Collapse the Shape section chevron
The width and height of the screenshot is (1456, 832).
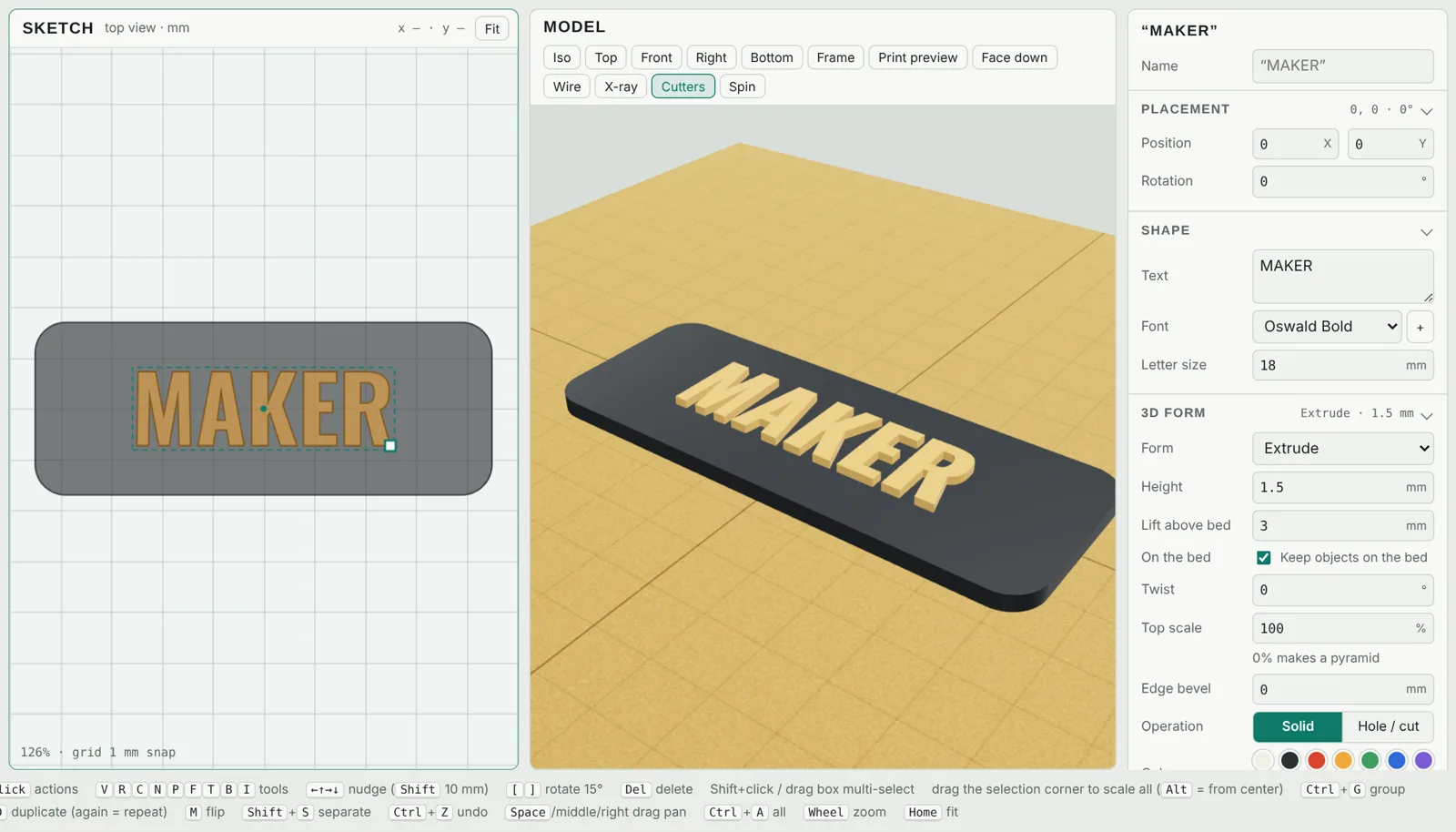click(x=1426, y=232)
